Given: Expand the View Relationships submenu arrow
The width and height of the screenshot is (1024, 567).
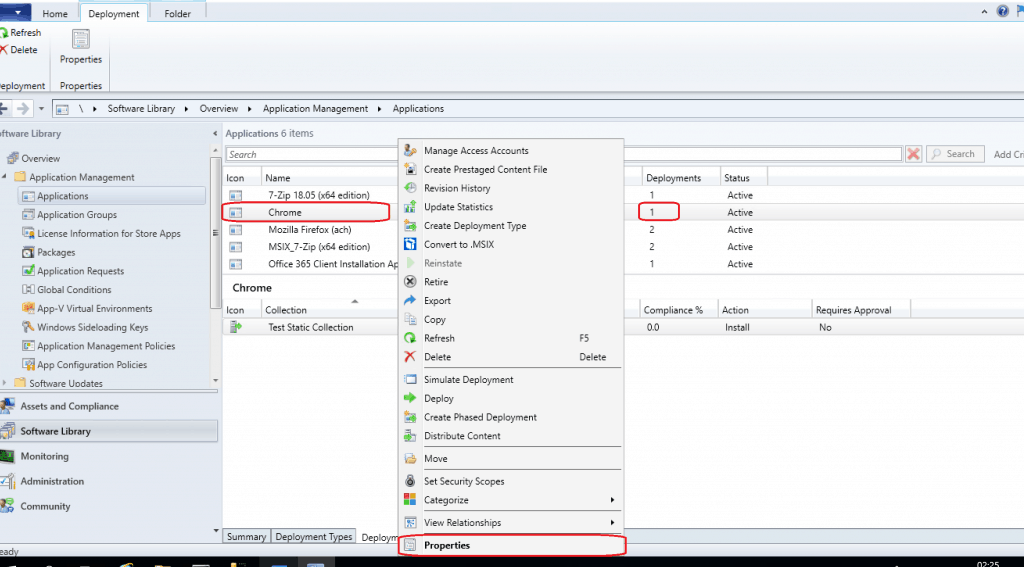Looking at the screenshot, I should click(612, 523).
